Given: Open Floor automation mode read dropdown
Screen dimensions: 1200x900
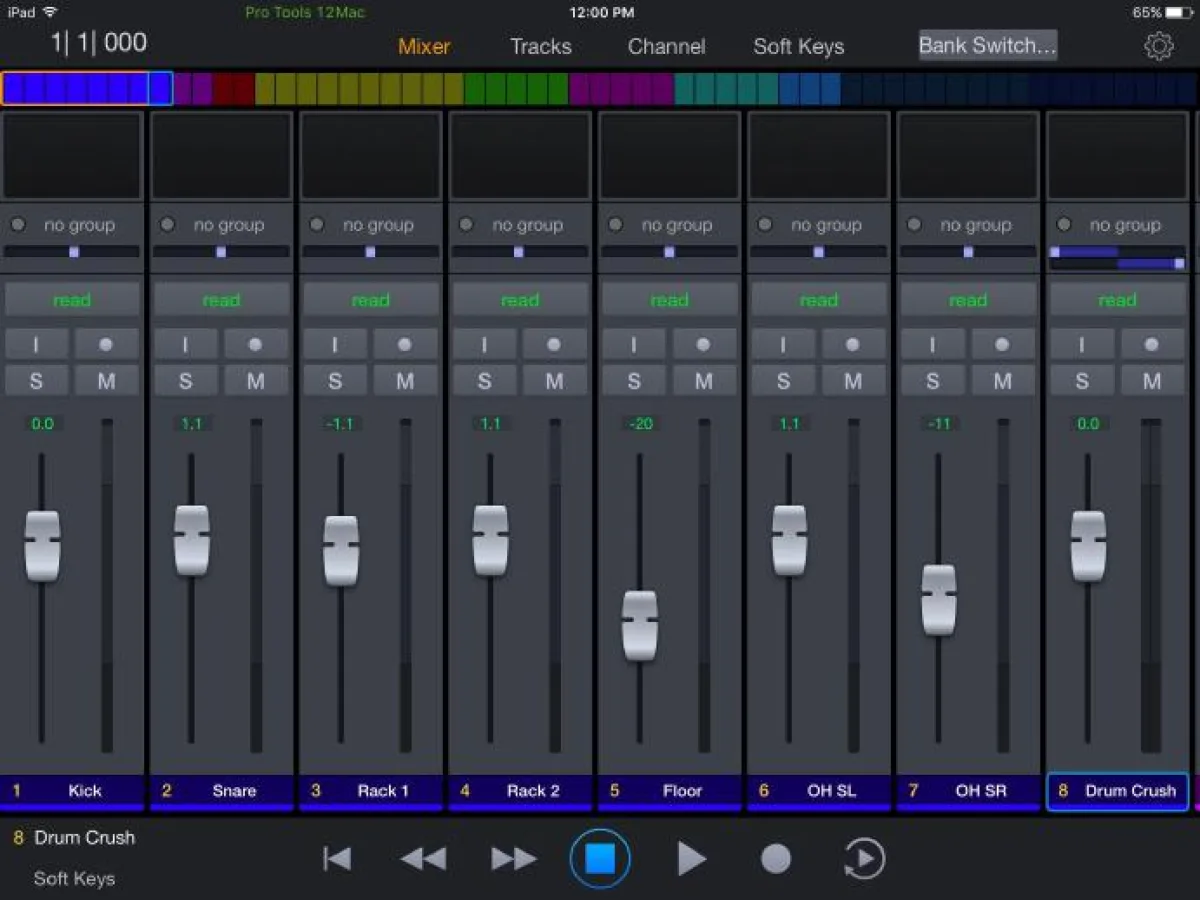Looking at the screenshot, I should pos(669,300).
